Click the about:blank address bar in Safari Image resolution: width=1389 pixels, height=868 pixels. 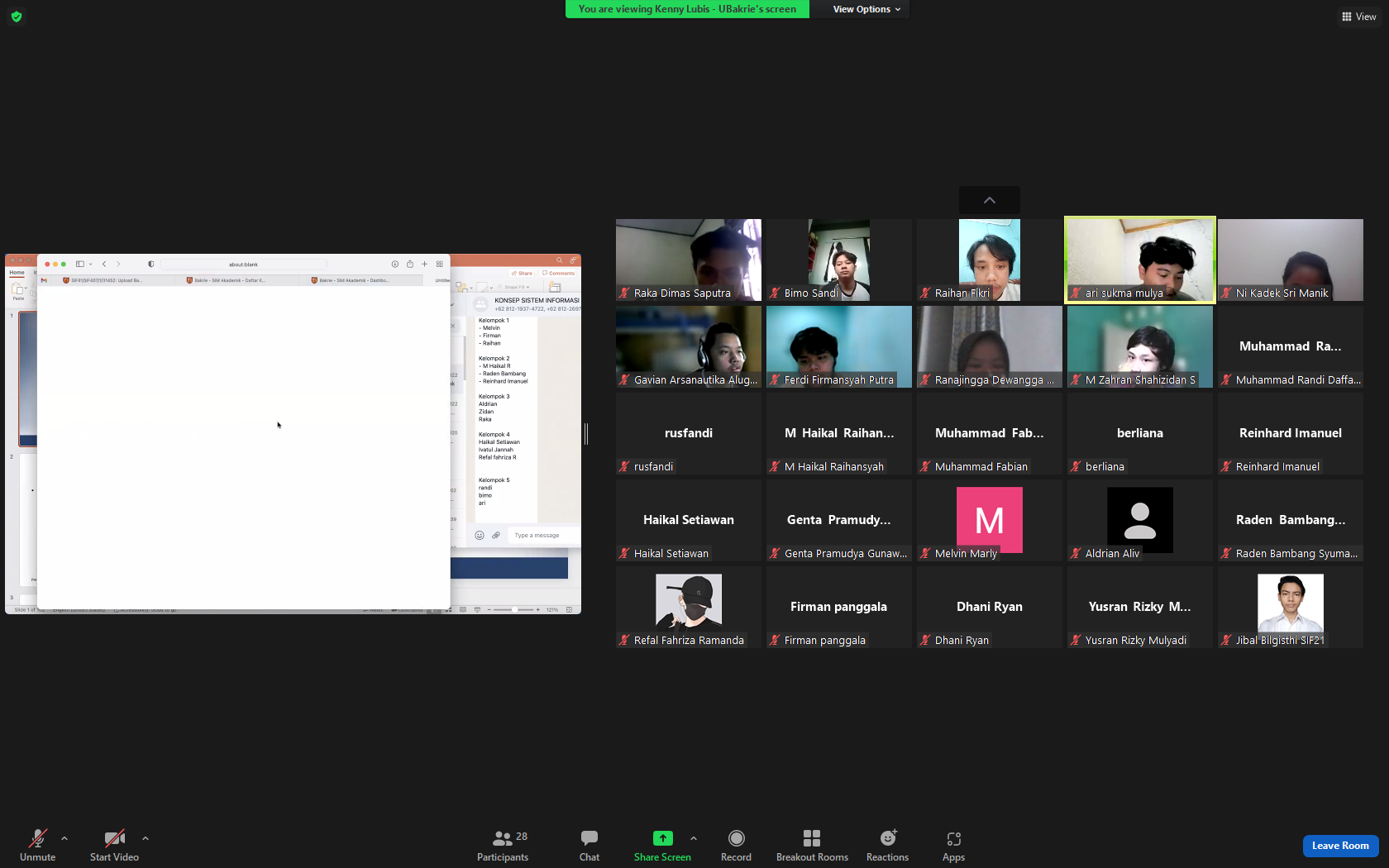pyautogui.click(x=243, y=265)
